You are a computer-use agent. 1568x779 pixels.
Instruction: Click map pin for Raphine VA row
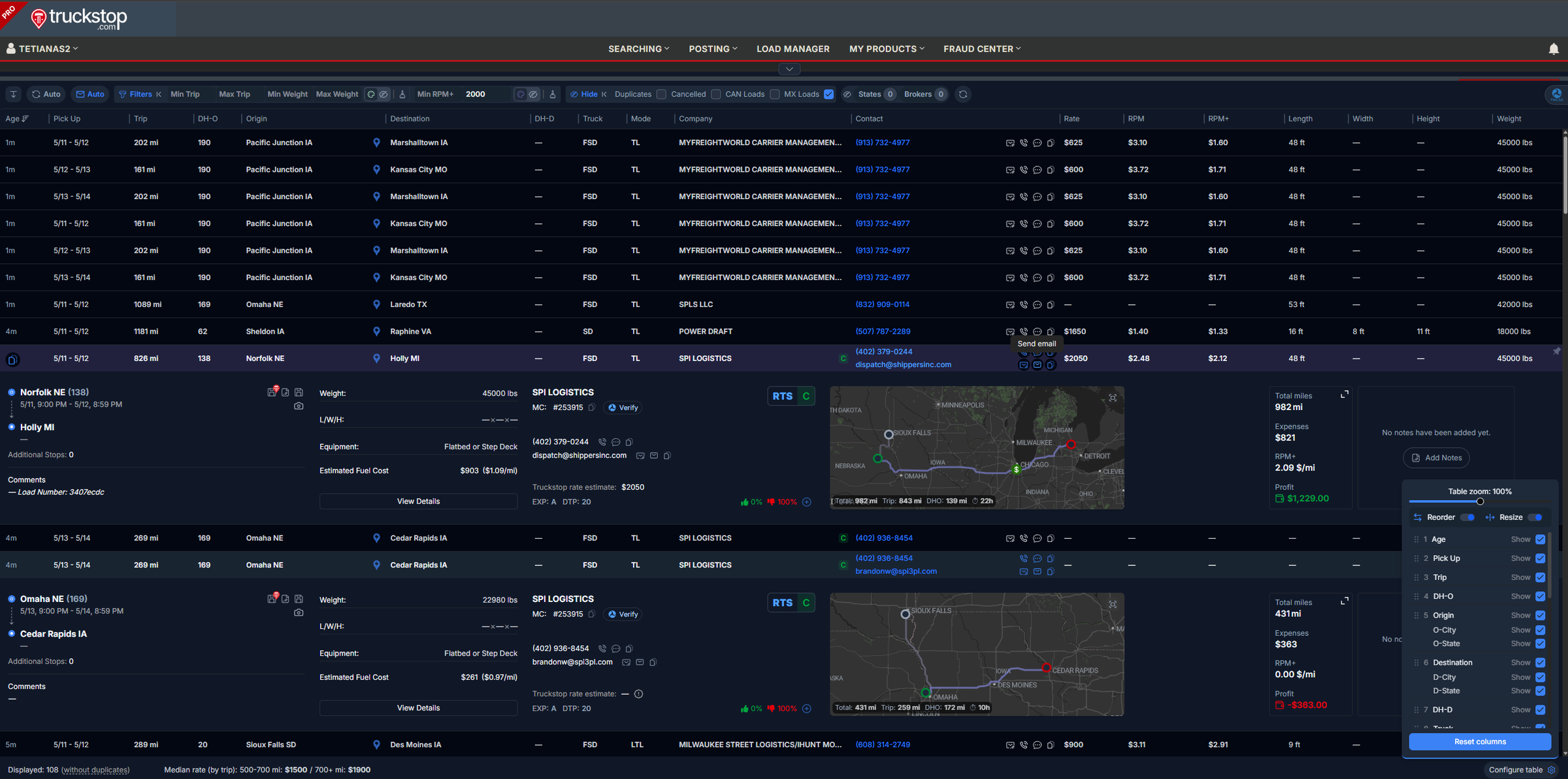pyautogui.click(x=376, y=332)
